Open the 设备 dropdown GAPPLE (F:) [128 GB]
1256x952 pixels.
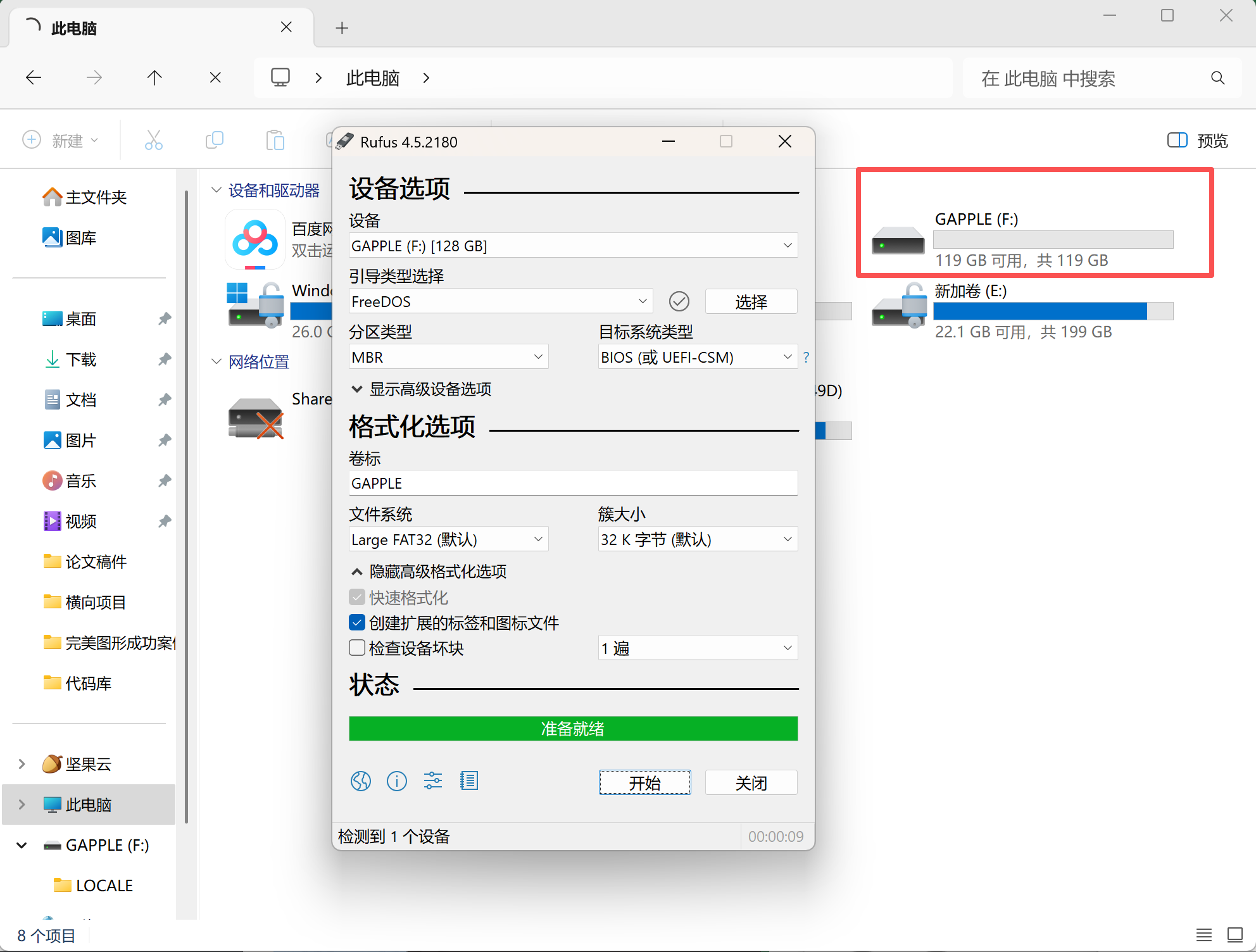click(573, 246)
